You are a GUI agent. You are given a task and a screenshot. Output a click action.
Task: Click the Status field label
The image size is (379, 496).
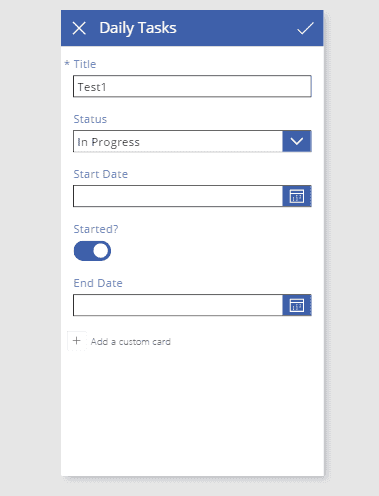[x=90, y=119]
